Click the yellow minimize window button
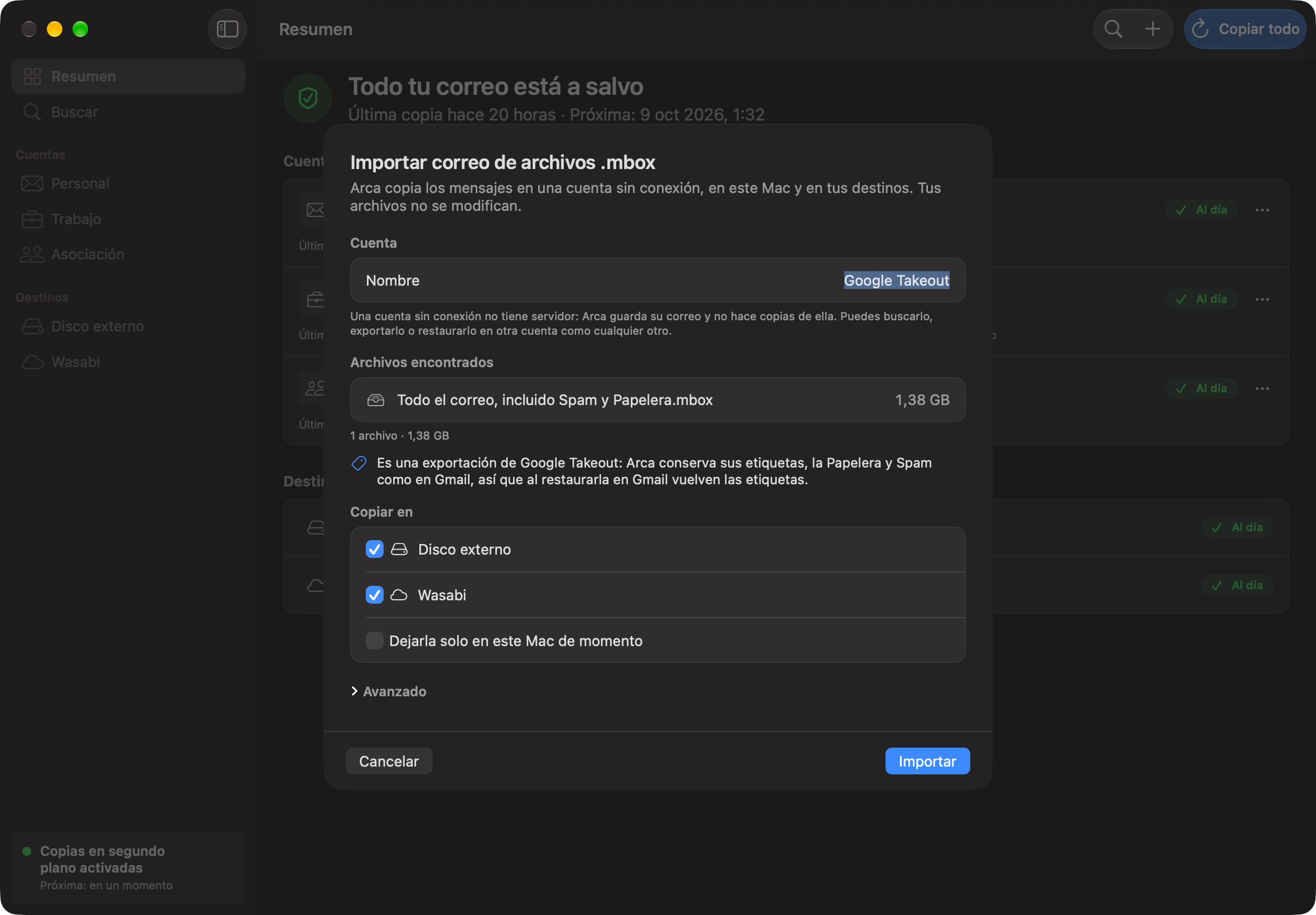Viewport: 1316px width, 915px height. pos(55,28)
